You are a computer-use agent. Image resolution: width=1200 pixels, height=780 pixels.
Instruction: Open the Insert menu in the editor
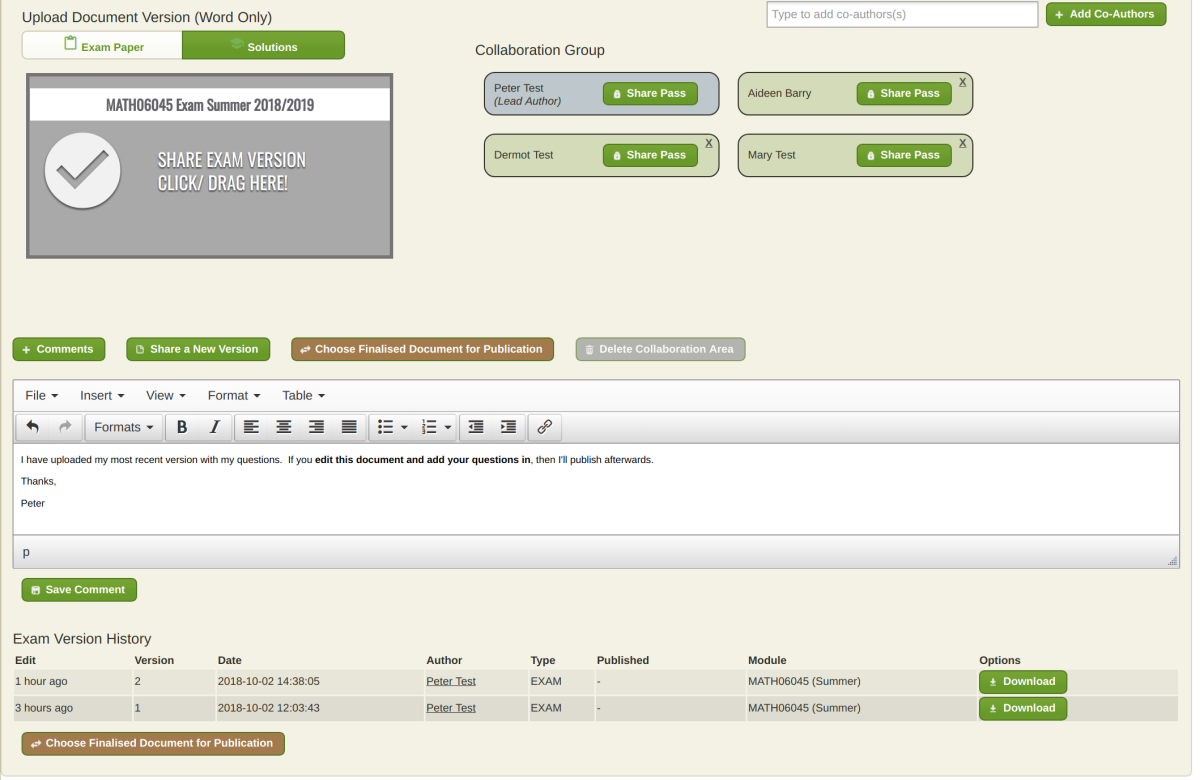coord(101,395)
